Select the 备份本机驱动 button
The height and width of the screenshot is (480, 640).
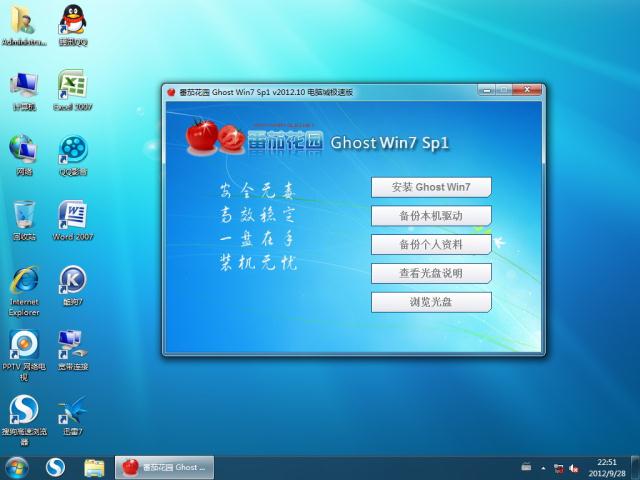tap(431, 216)
